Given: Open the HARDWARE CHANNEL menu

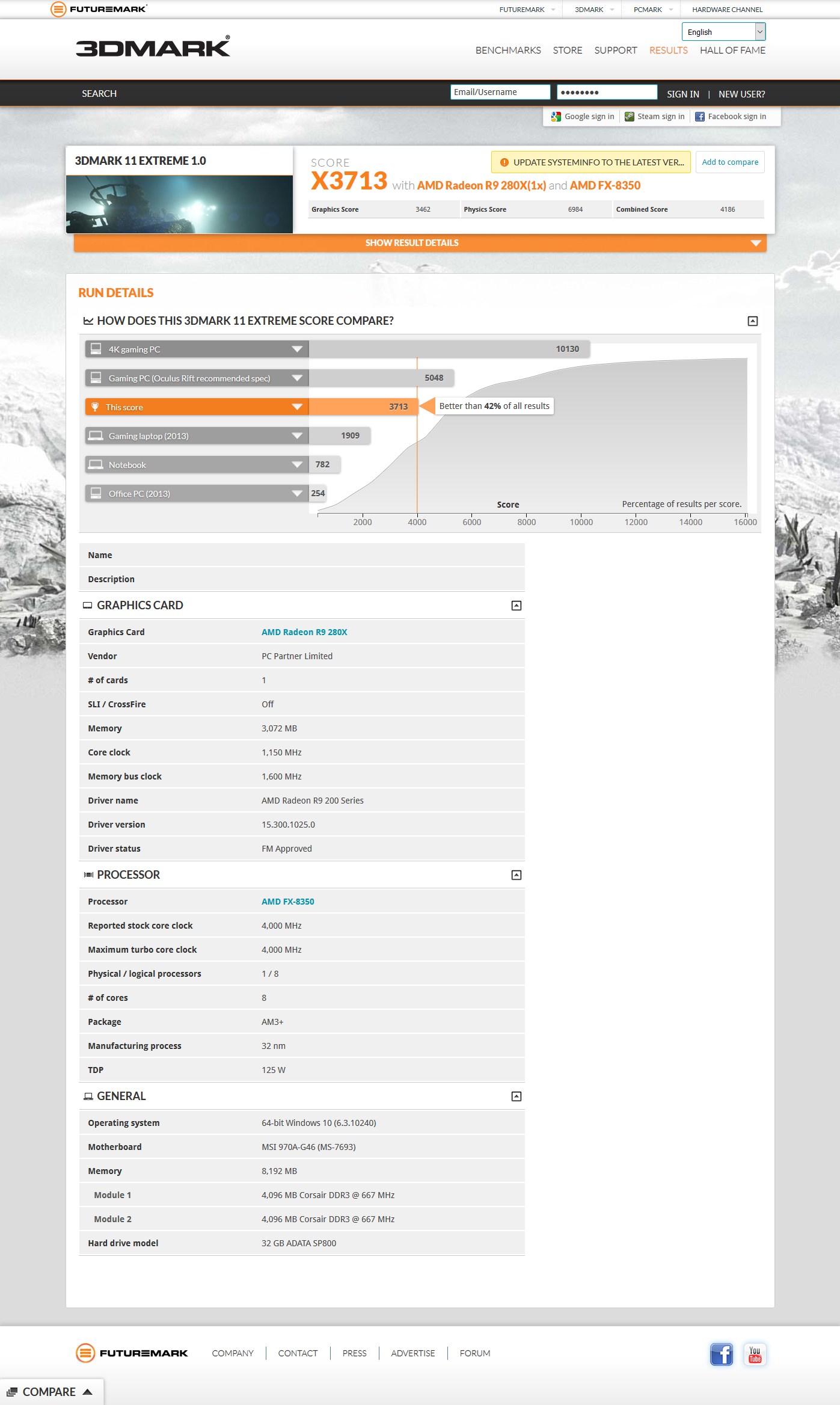Looking at the screenshot, I should tap(727, 10).
